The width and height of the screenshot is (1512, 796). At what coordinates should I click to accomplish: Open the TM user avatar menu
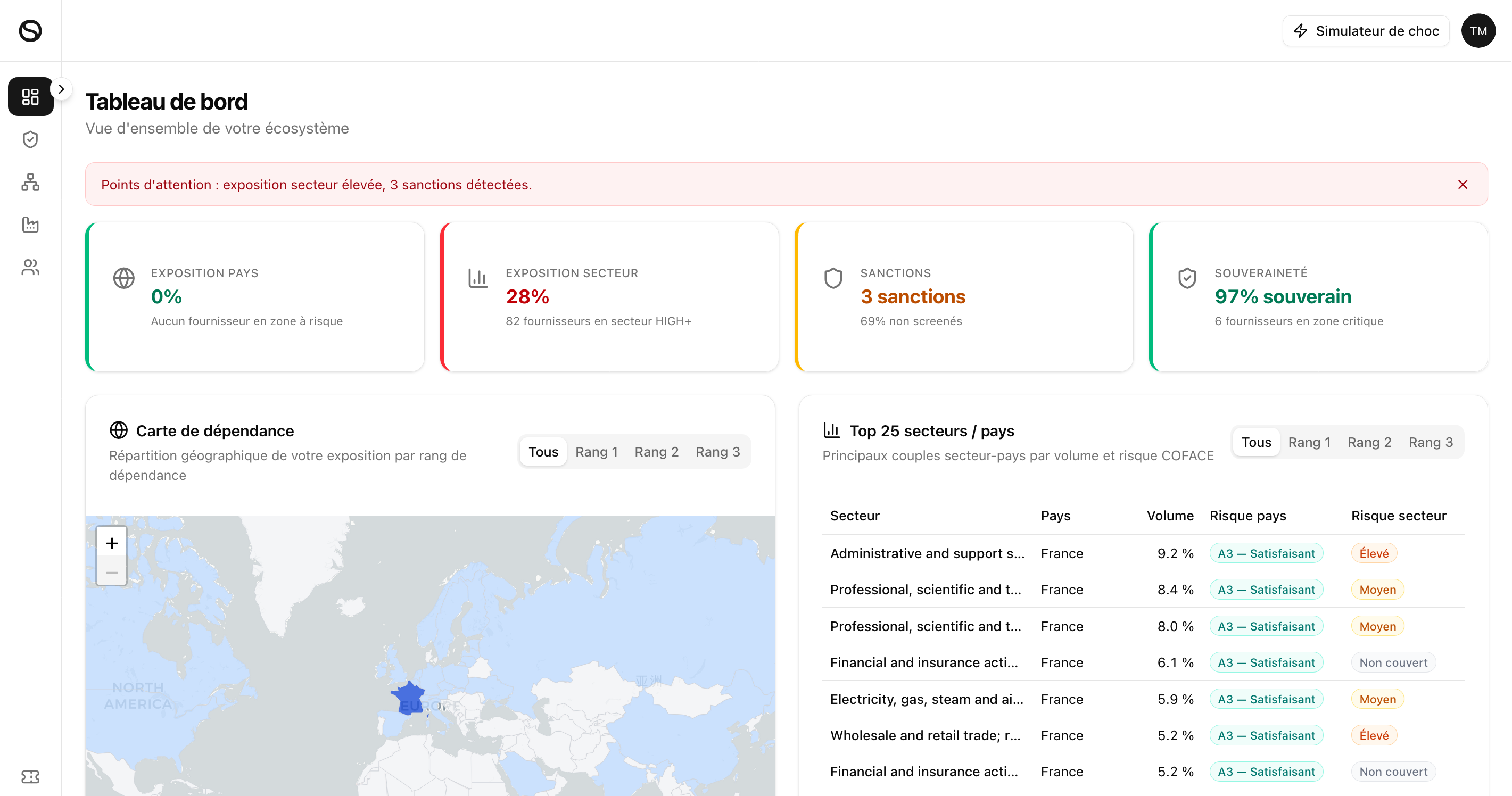(x=1478, y=30)
